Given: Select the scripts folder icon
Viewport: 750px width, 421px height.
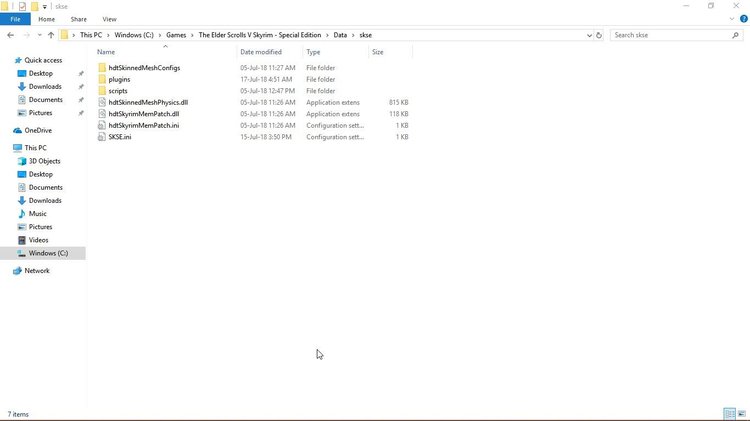Looking at the screenshot, I should 102,90.
